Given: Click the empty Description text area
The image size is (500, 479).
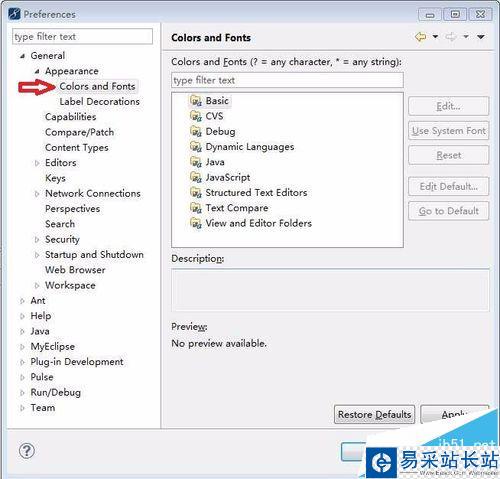Looking at the screenshot, I should pyautogui.click(x=330, y=290).
